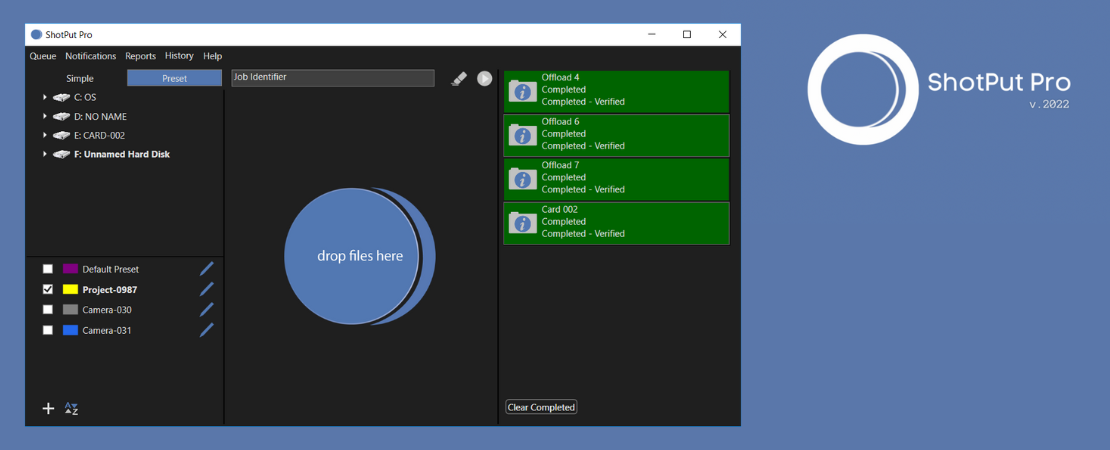This screenshot has height=450, width=1110.
Task: Enable the Default Preset checkbox
Action: click(48, 269)
